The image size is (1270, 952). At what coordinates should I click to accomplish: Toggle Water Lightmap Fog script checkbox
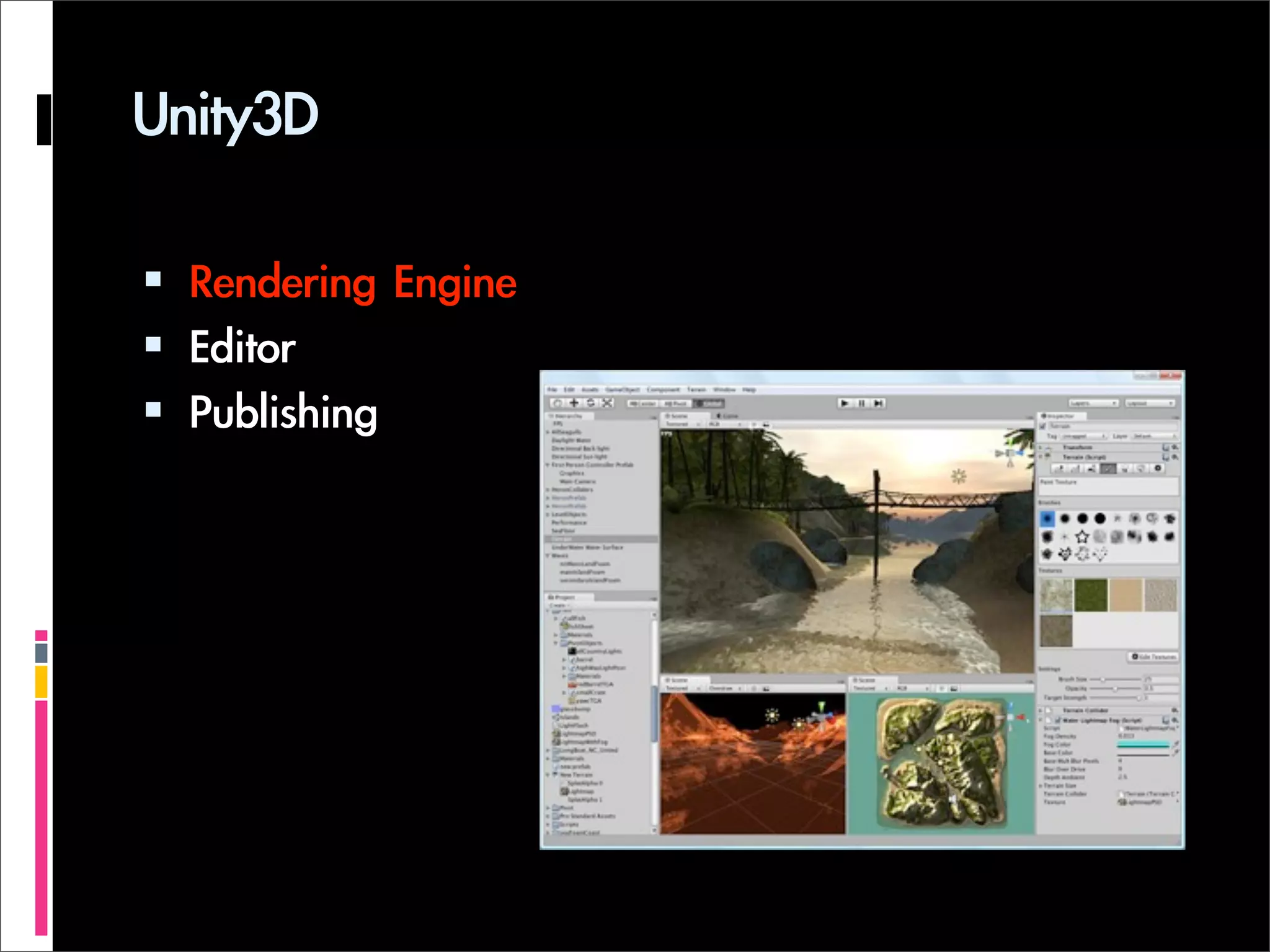coord(1057,720)
